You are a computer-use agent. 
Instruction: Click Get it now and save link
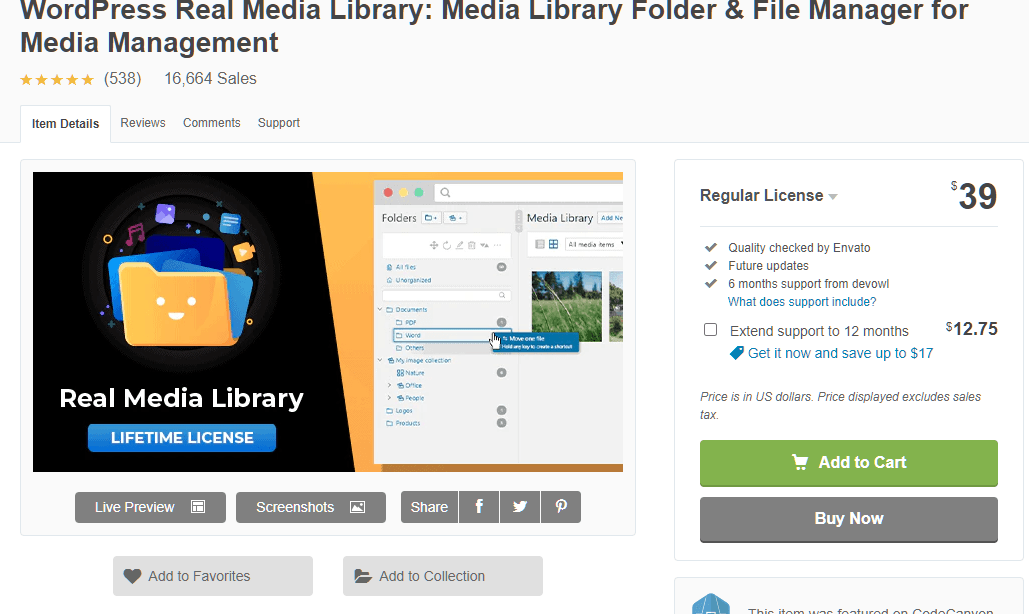pyautogui.click(x=840, y=353)
